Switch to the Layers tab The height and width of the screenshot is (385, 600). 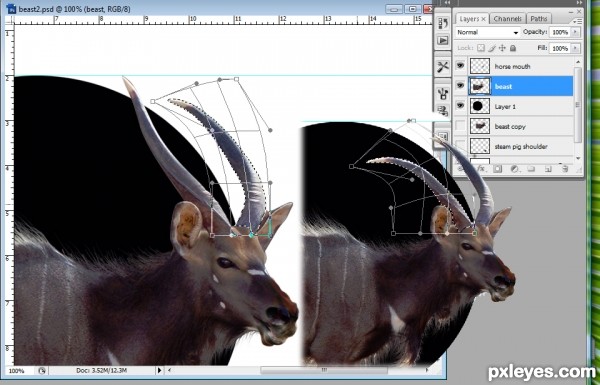(x=471, y=19)
